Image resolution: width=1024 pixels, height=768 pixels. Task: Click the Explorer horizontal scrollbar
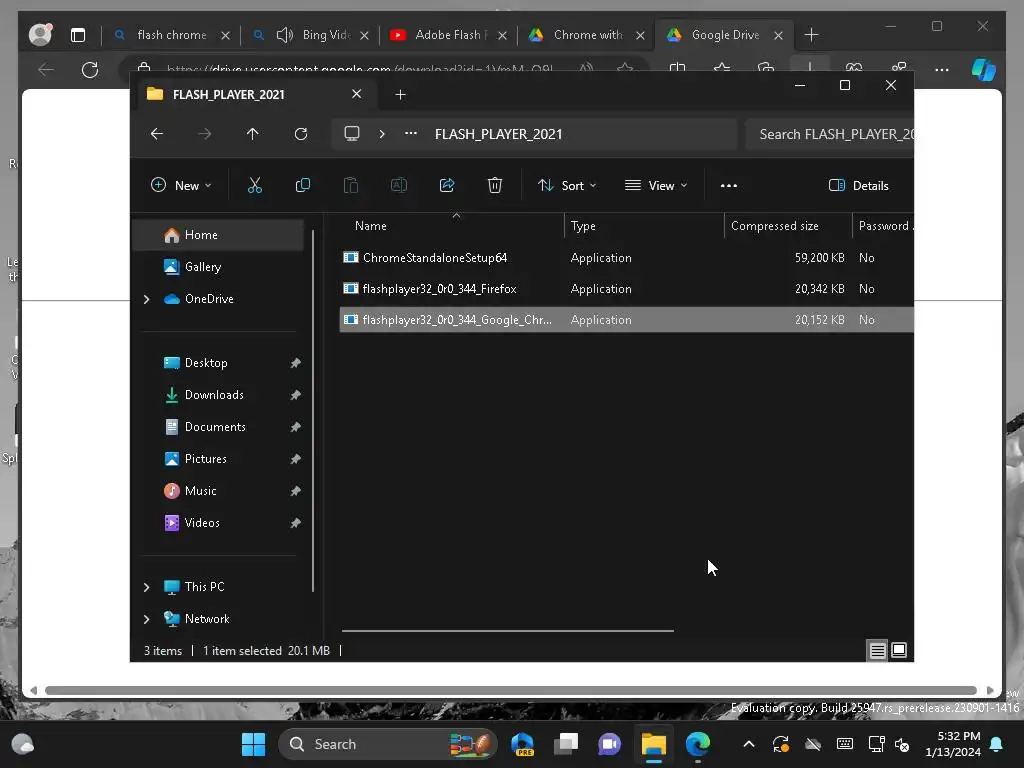[507, 631]
